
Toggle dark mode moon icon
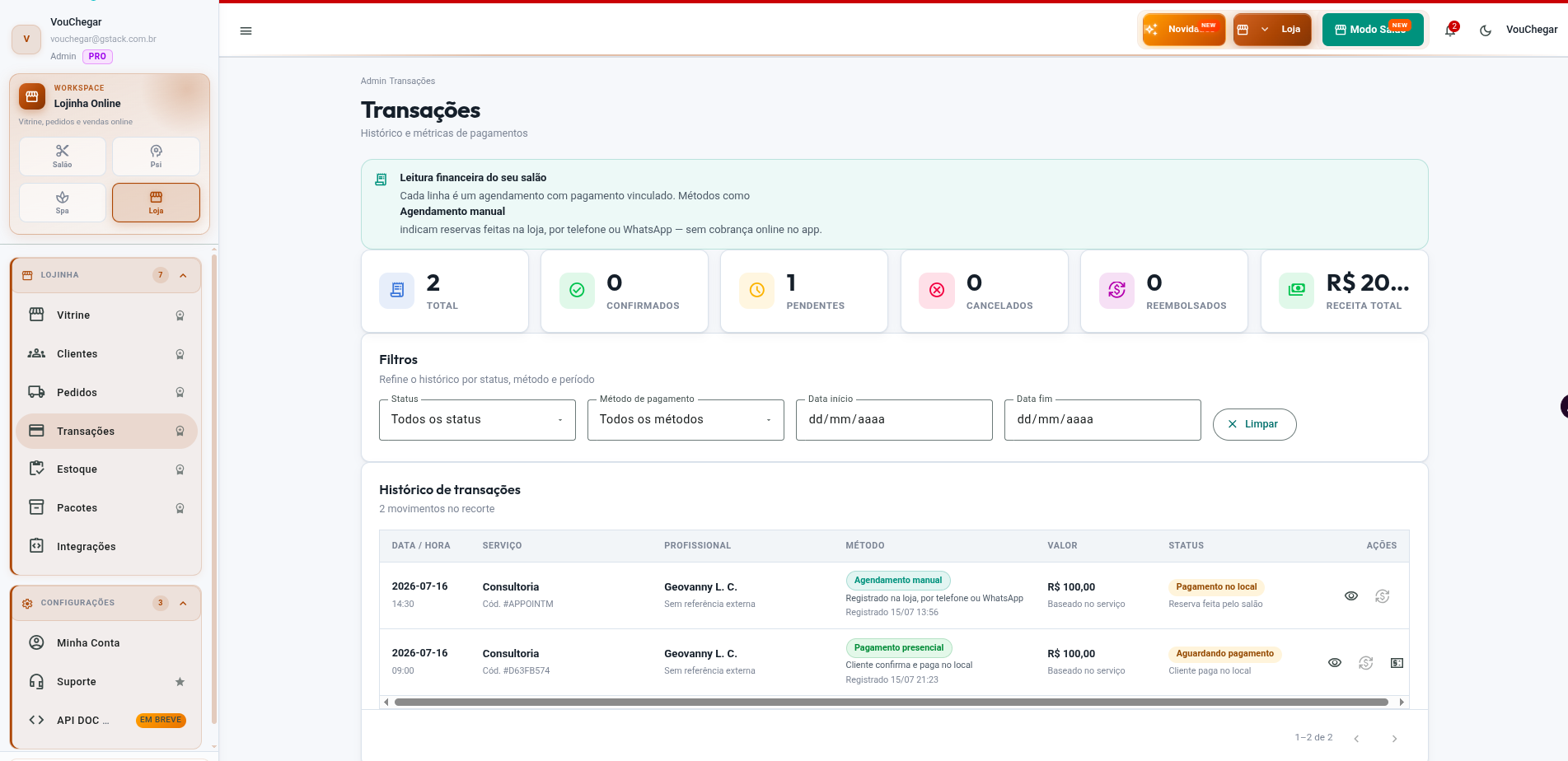pyautogui.click(x=1486, y=30)
